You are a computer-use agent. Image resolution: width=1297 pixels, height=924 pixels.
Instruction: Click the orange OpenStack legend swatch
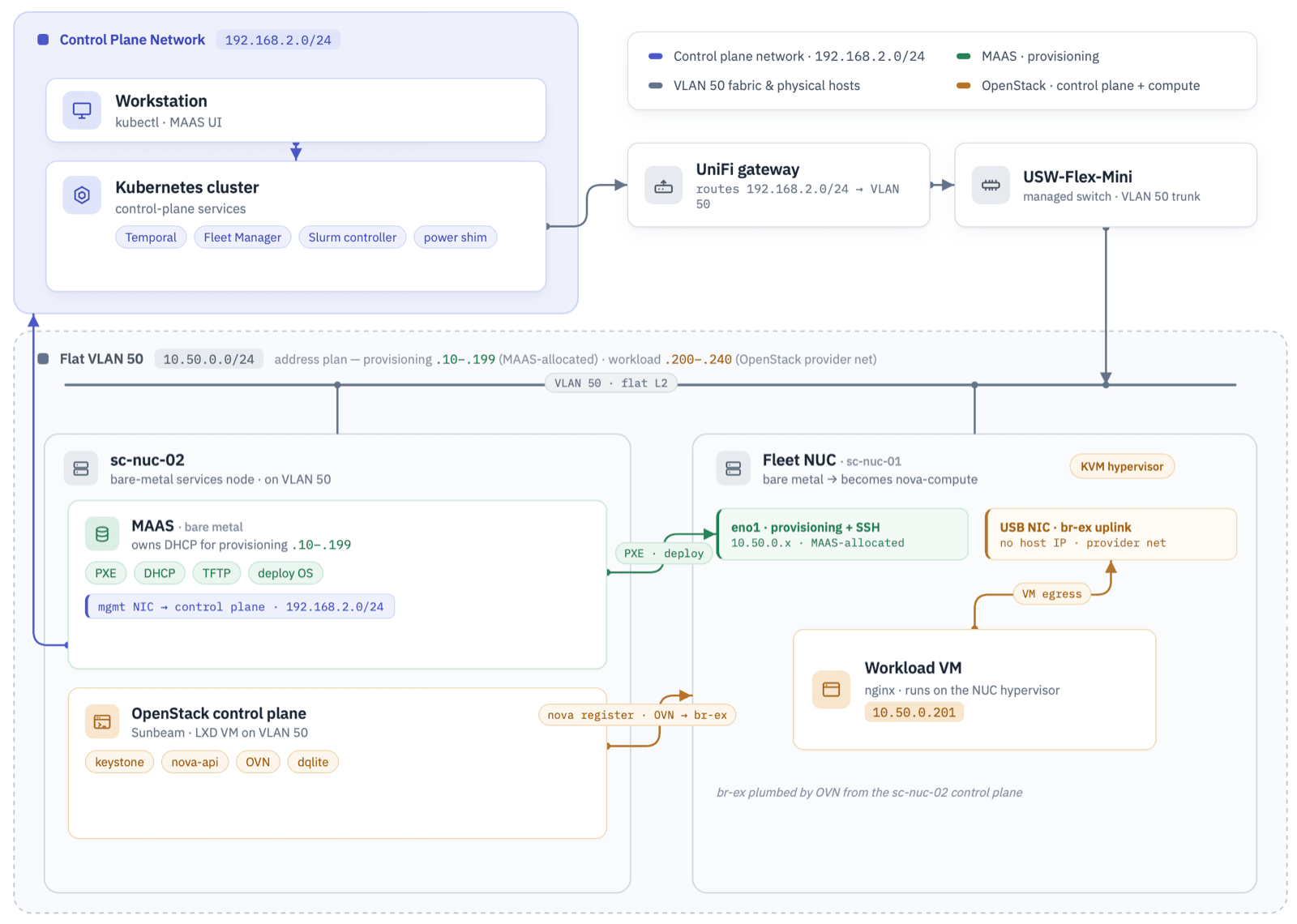(964, 85)
